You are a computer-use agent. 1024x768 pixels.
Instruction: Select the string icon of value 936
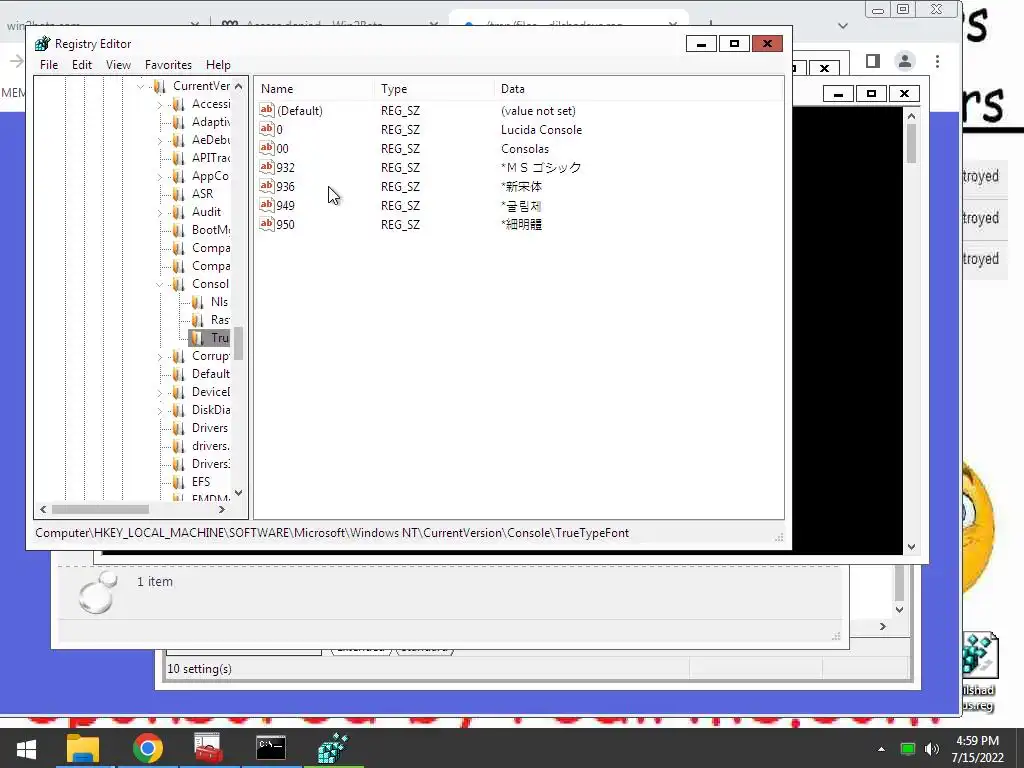coord(266,186)
